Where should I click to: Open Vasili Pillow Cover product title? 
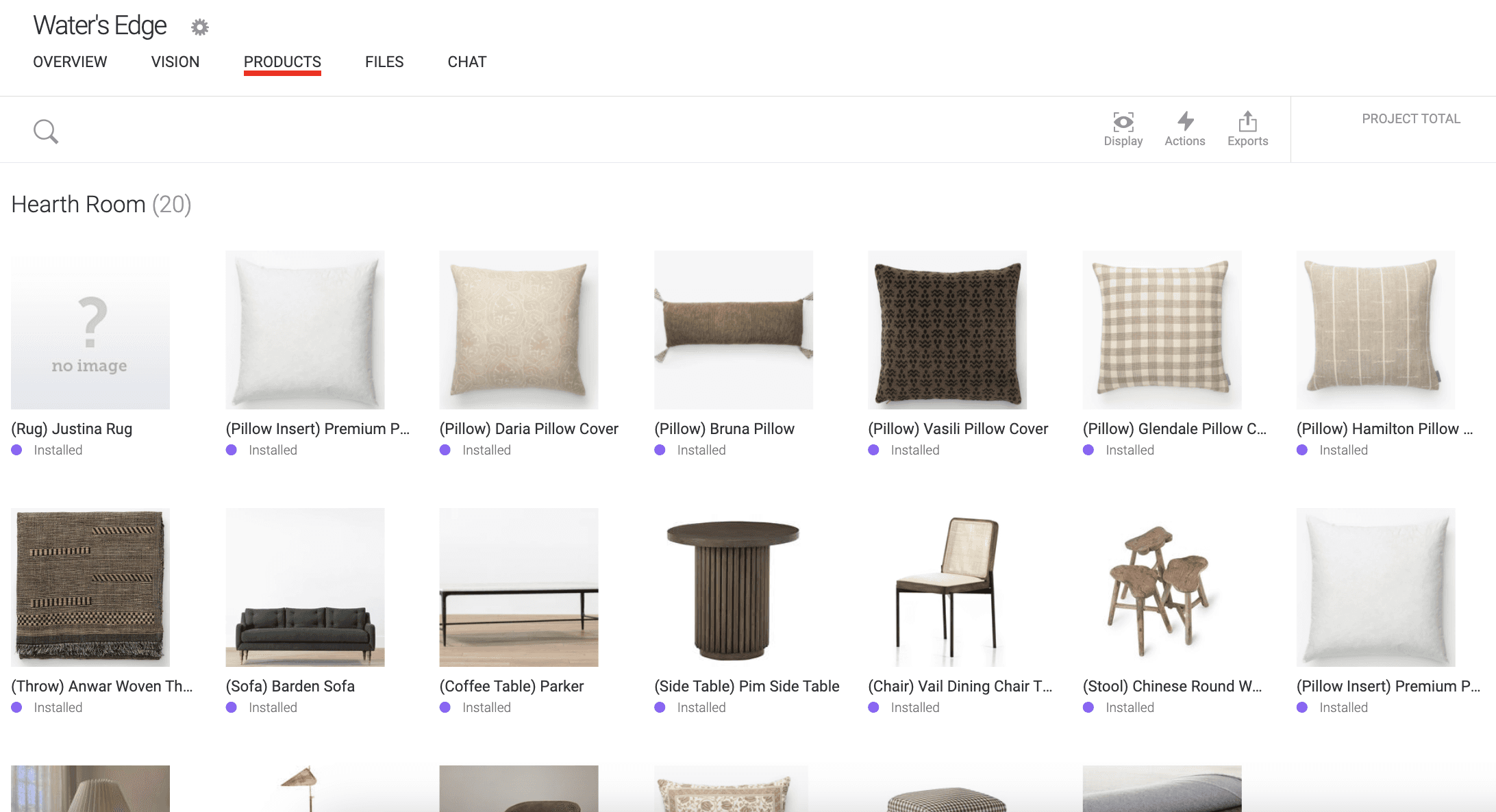pos(958,429)
